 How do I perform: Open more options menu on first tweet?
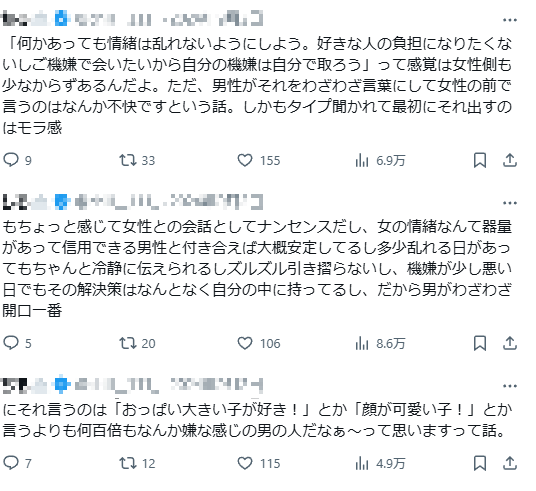(x=510, y=20)
